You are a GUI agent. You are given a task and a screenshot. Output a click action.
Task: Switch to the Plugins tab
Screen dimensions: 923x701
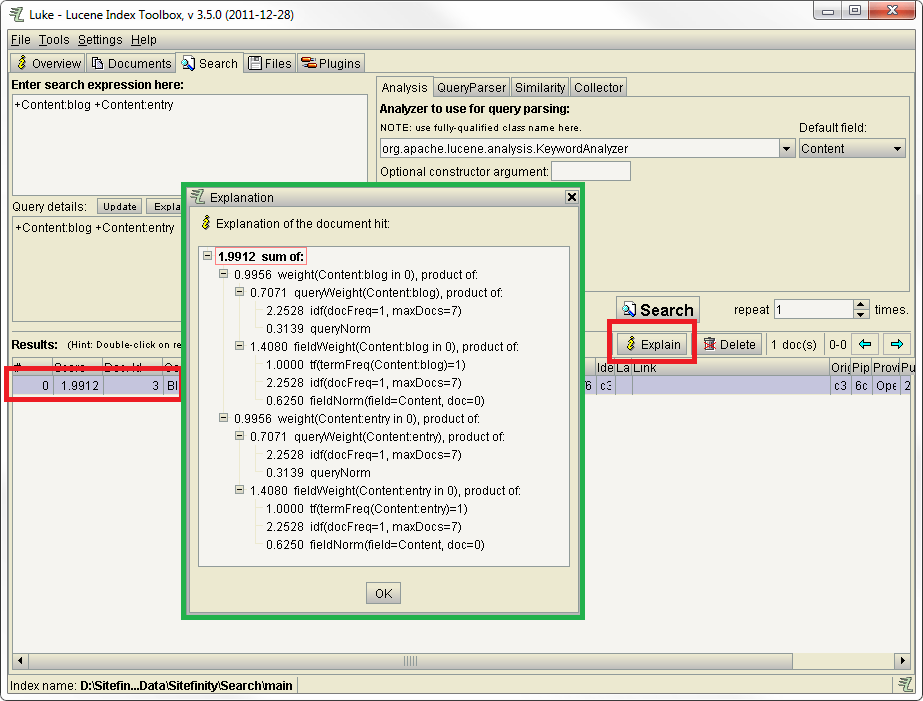[x=331, y=63]
